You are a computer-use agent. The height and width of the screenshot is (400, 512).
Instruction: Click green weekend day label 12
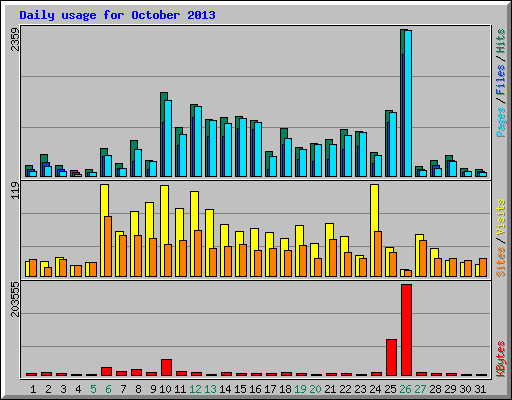[195, 389]
